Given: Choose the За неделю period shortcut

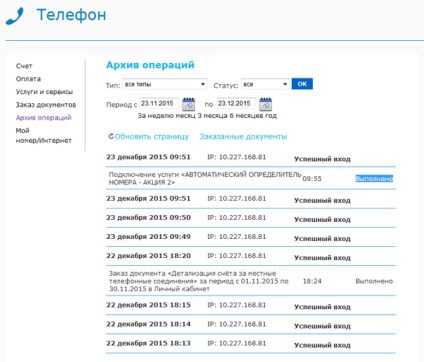Looking at the screenshot, I should coord(156,116).
